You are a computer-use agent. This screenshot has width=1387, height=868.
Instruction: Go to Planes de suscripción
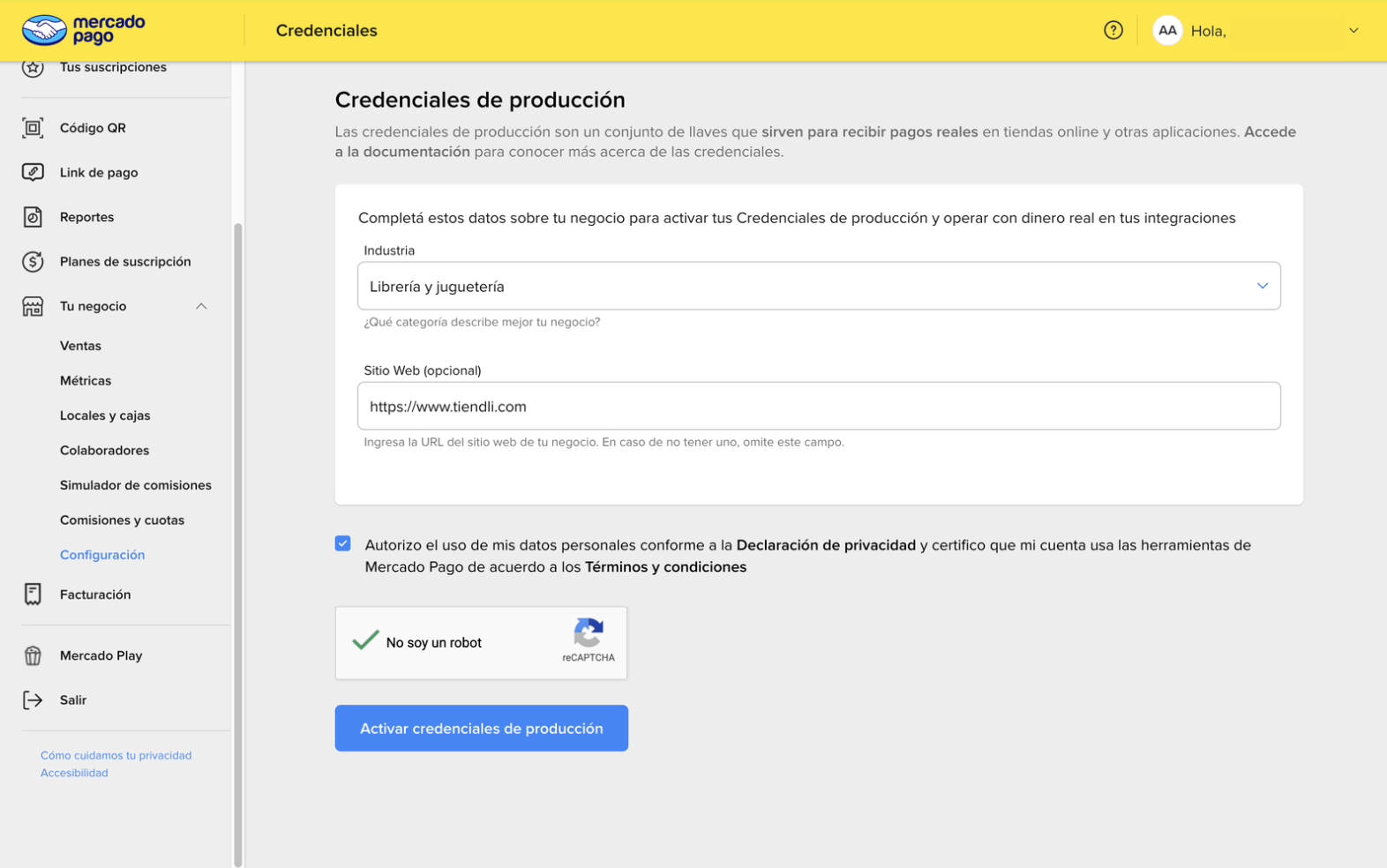point(125,261)
